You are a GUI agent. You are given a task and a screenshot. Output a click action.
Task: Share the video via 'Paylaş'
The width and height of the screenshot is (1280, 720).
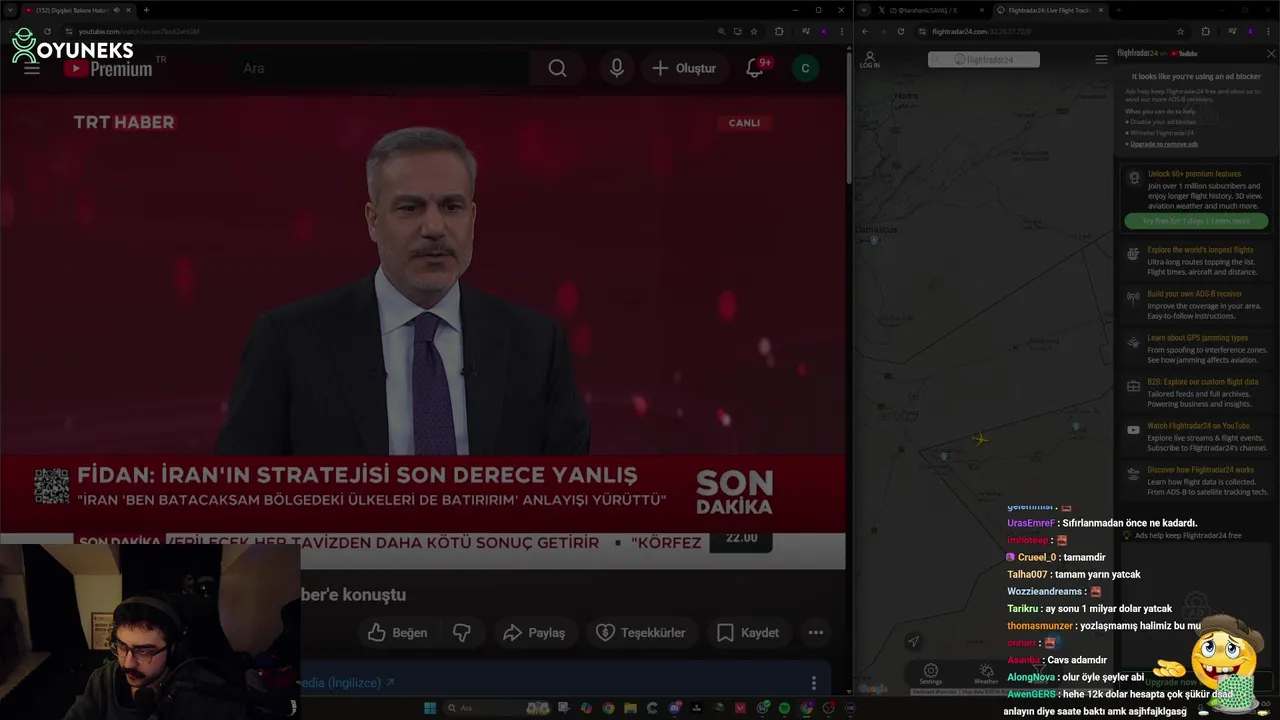pyautogui.click(x=534, y=632)
